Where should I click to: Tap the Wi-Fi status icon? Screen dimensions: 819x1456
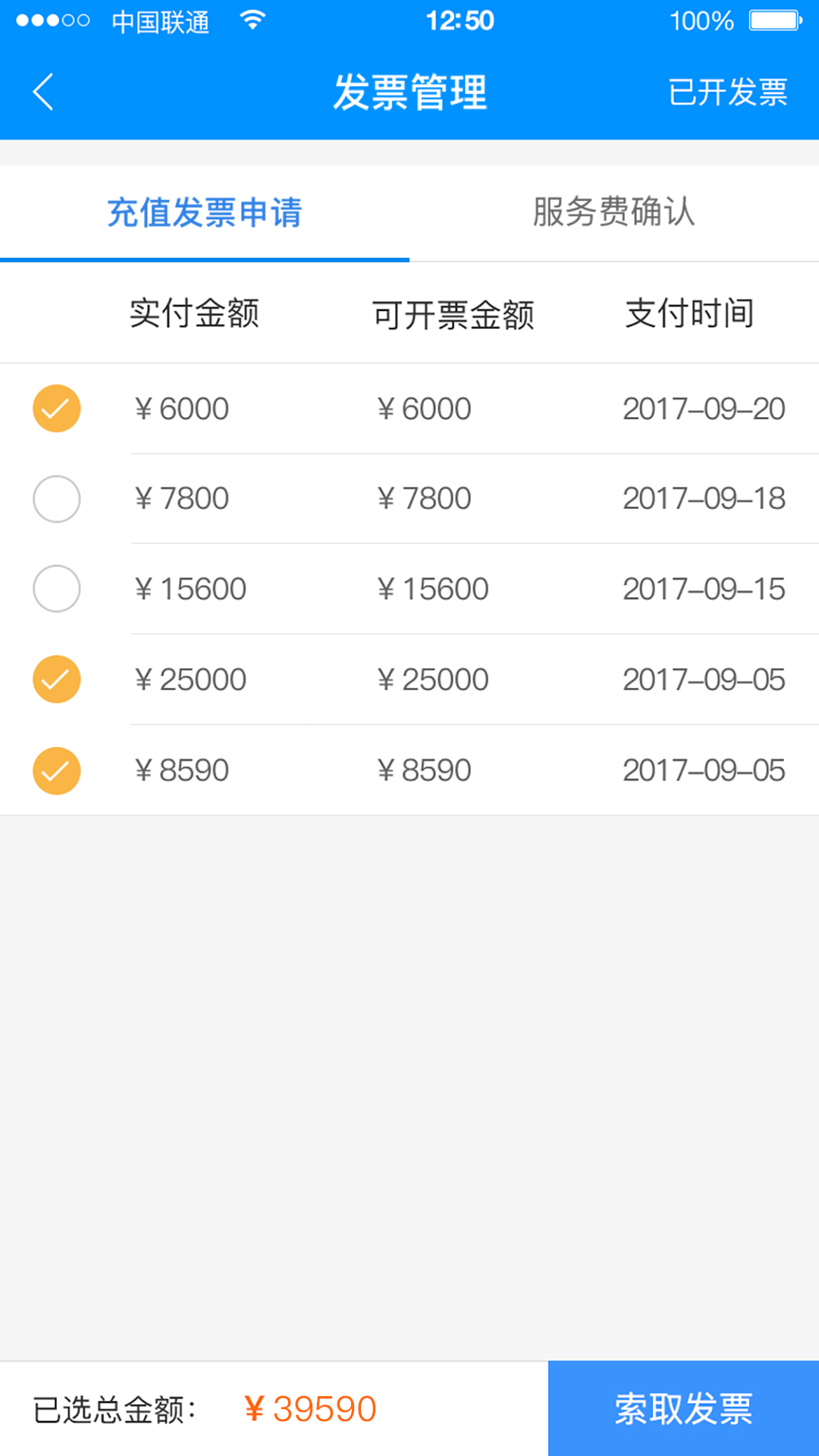[252, 20]
